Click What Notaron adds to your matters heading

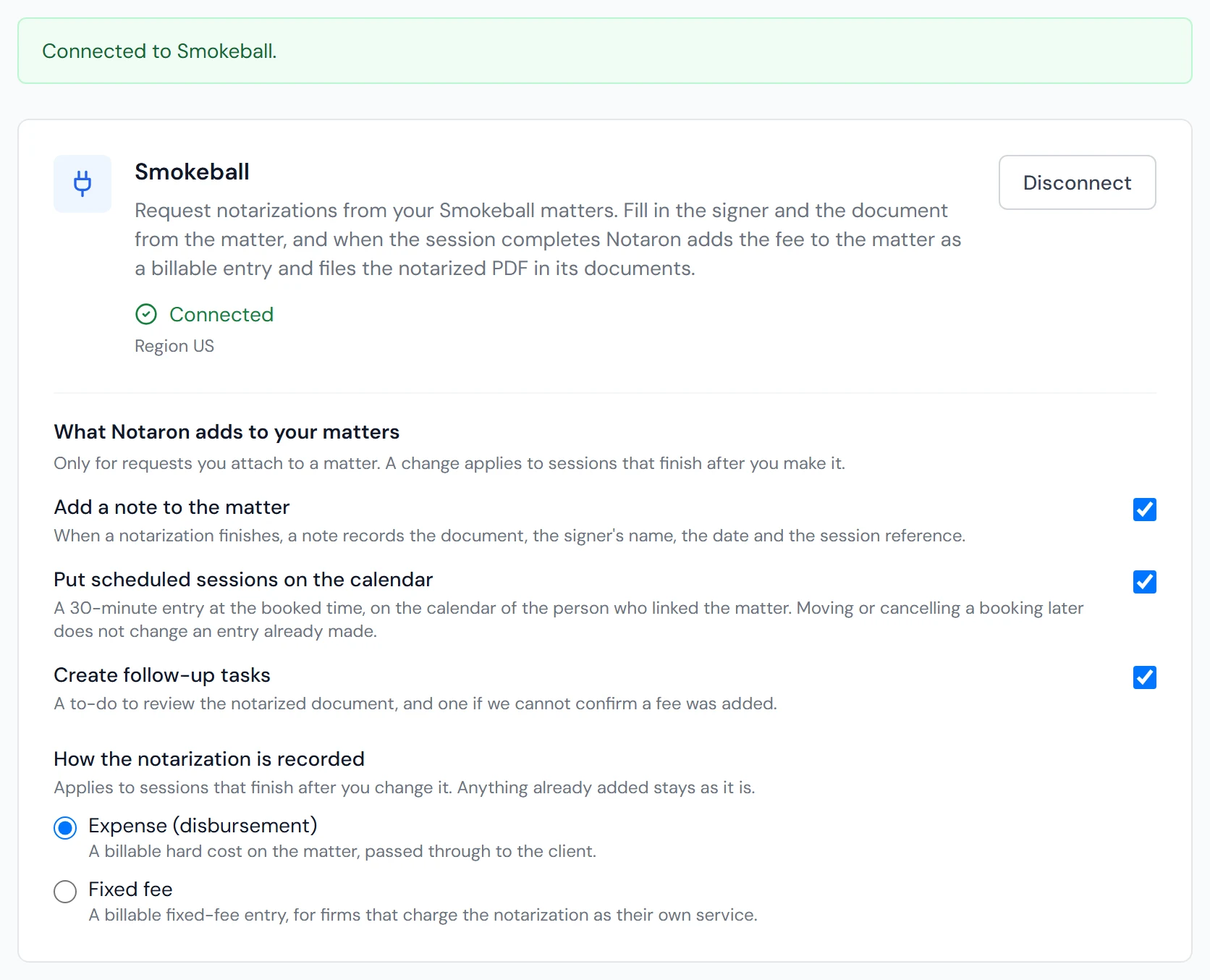pyautogui.click(x=227, y=432)
